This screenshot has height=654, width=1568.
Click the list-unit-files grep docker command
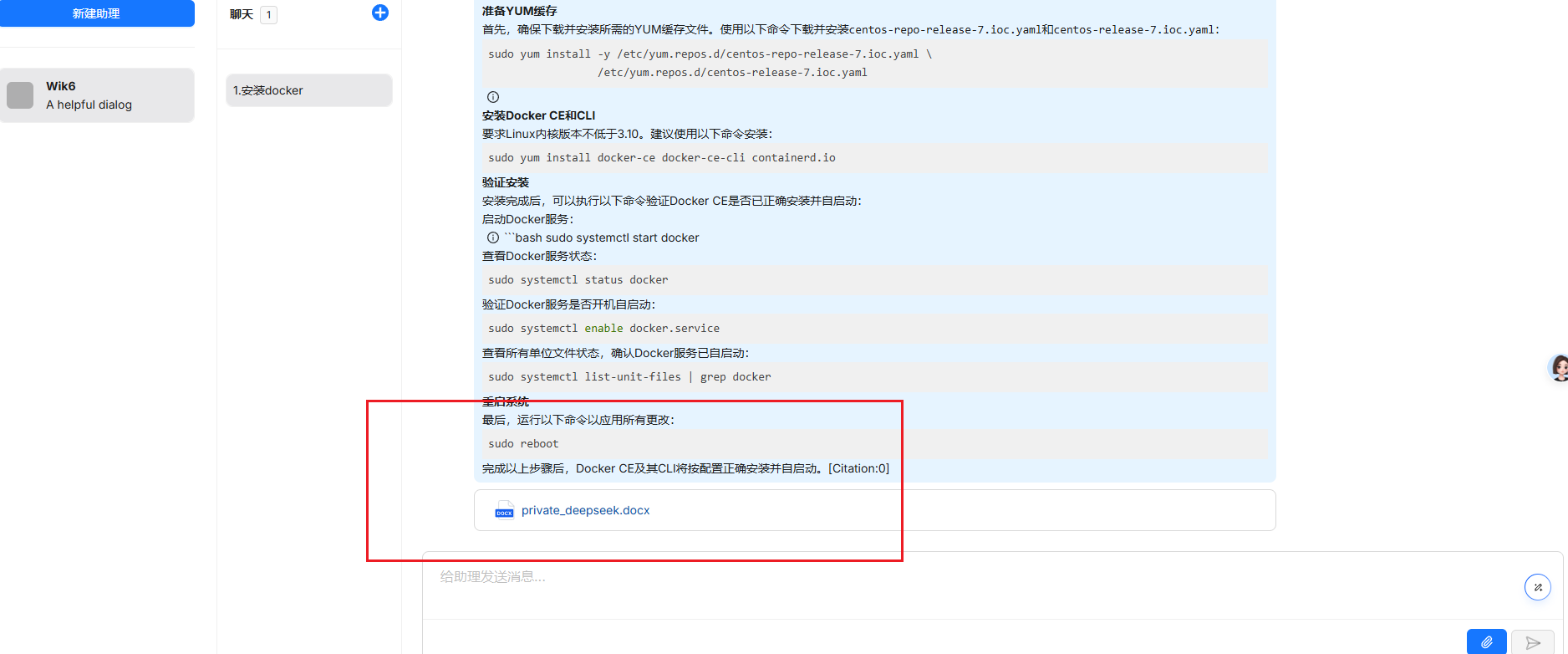coord(873,377)
